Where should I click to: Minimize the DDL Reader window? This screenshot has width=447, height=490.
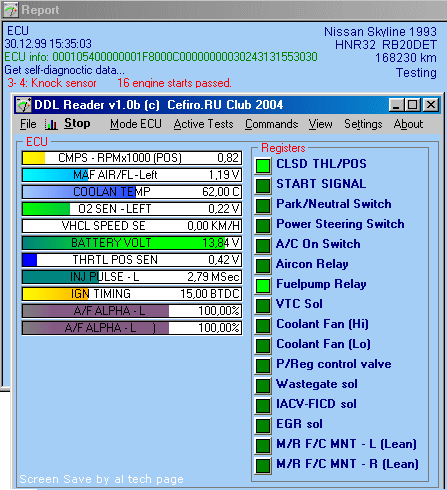coord(396,105)
